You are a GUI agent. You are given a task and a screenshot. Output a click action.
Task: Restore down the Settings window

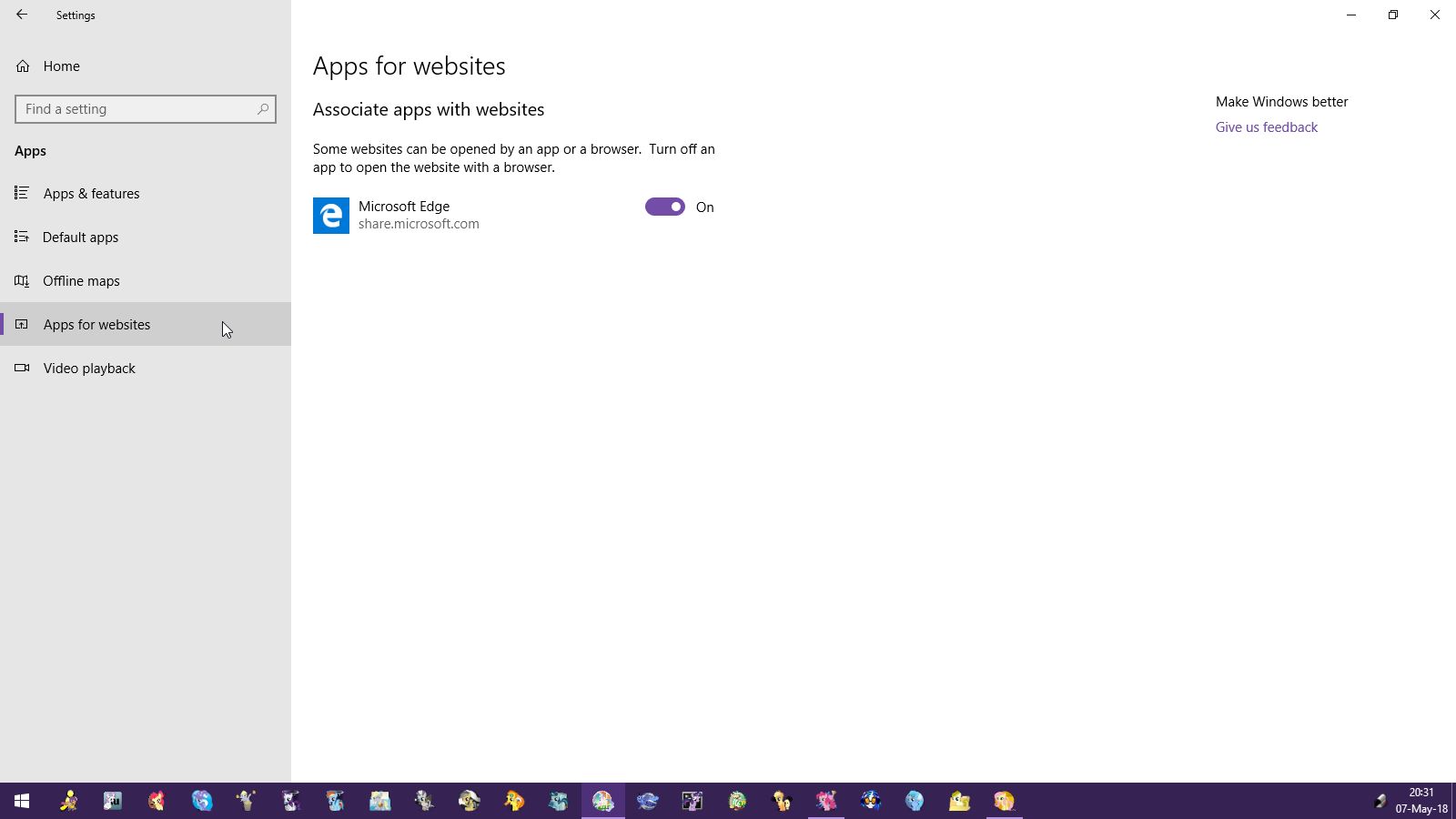(1393, 15)
